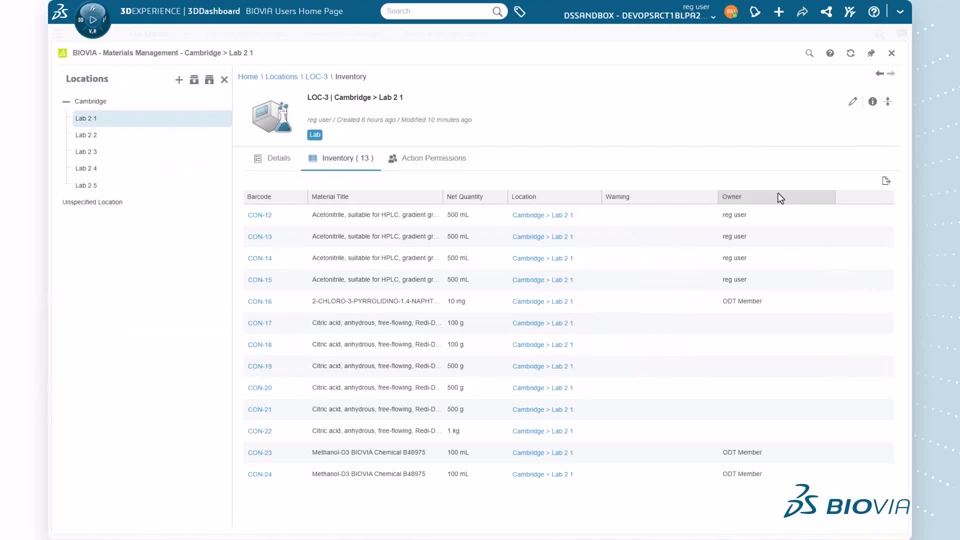Select Lab 2 3 in locations tree
Screen dimensions: 960x540
point(86,151)
